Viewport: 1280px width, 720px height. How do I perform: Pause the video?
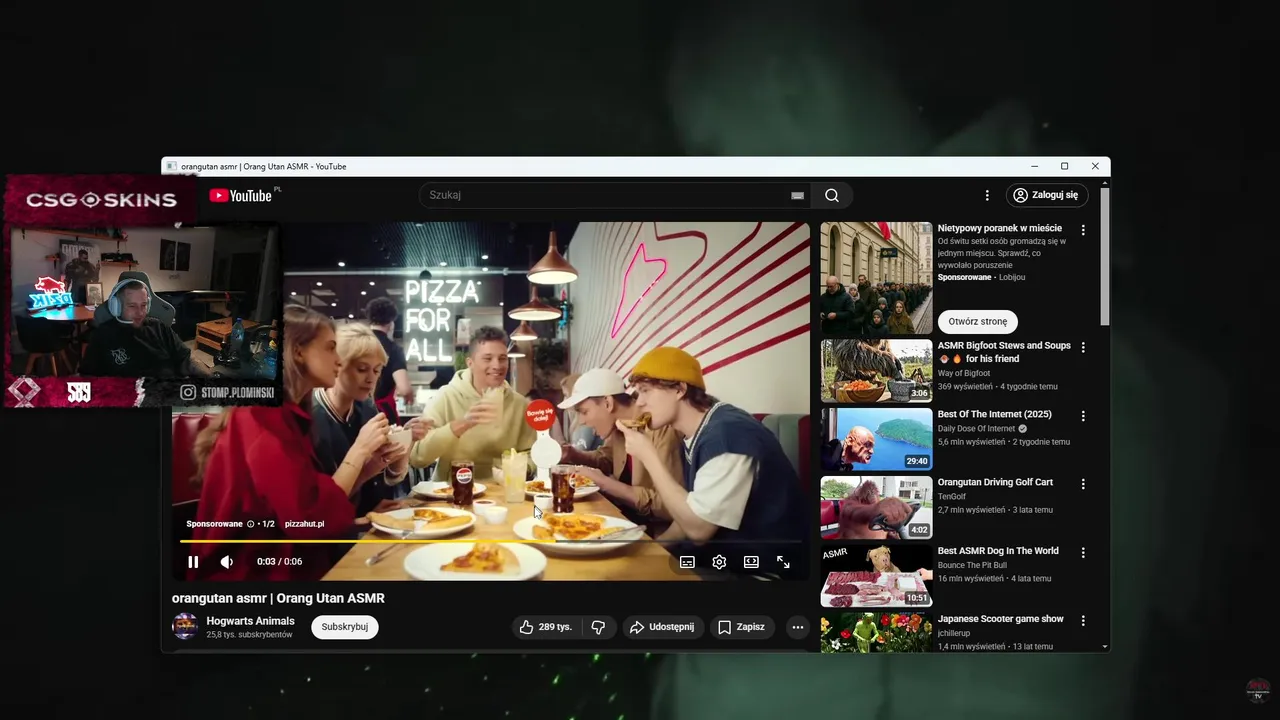coord(193,562)
